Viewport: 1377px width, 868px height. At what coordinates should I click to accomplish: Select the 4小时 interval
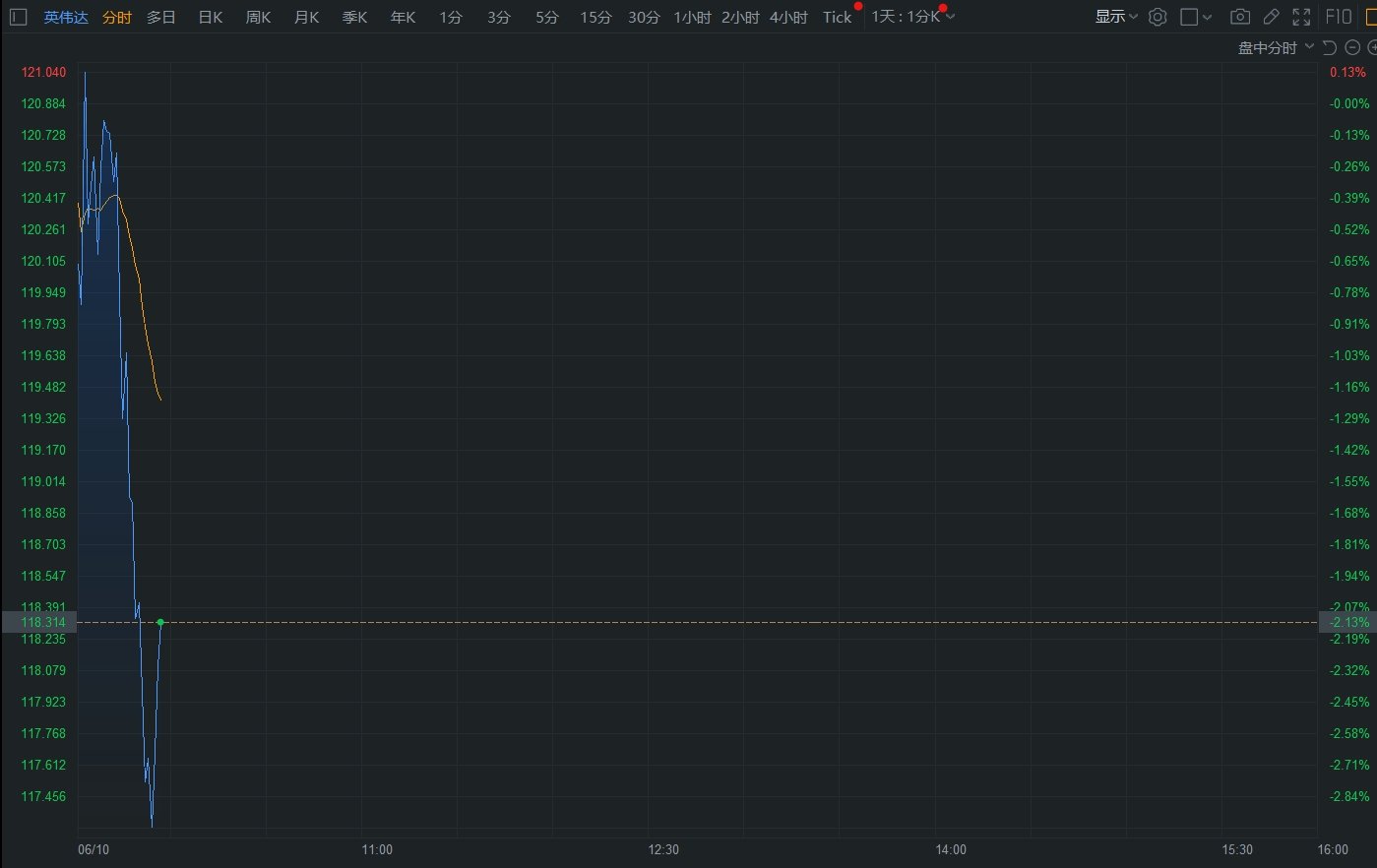788,17
